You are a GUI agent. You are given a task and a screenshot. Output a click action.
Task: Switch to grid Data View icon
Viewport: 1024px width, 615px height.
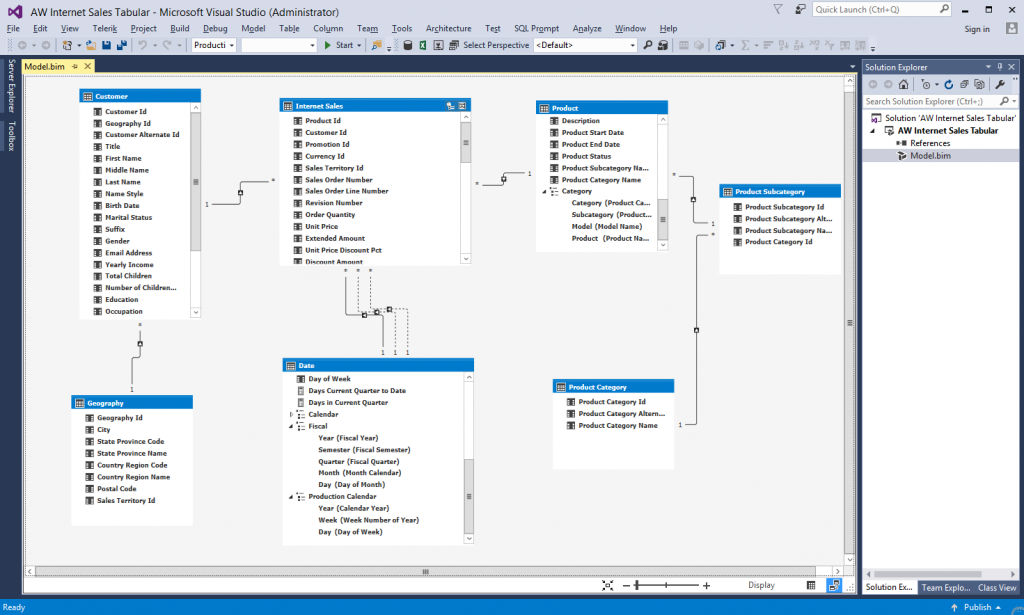pyautogui.click(x=811, y=586)
